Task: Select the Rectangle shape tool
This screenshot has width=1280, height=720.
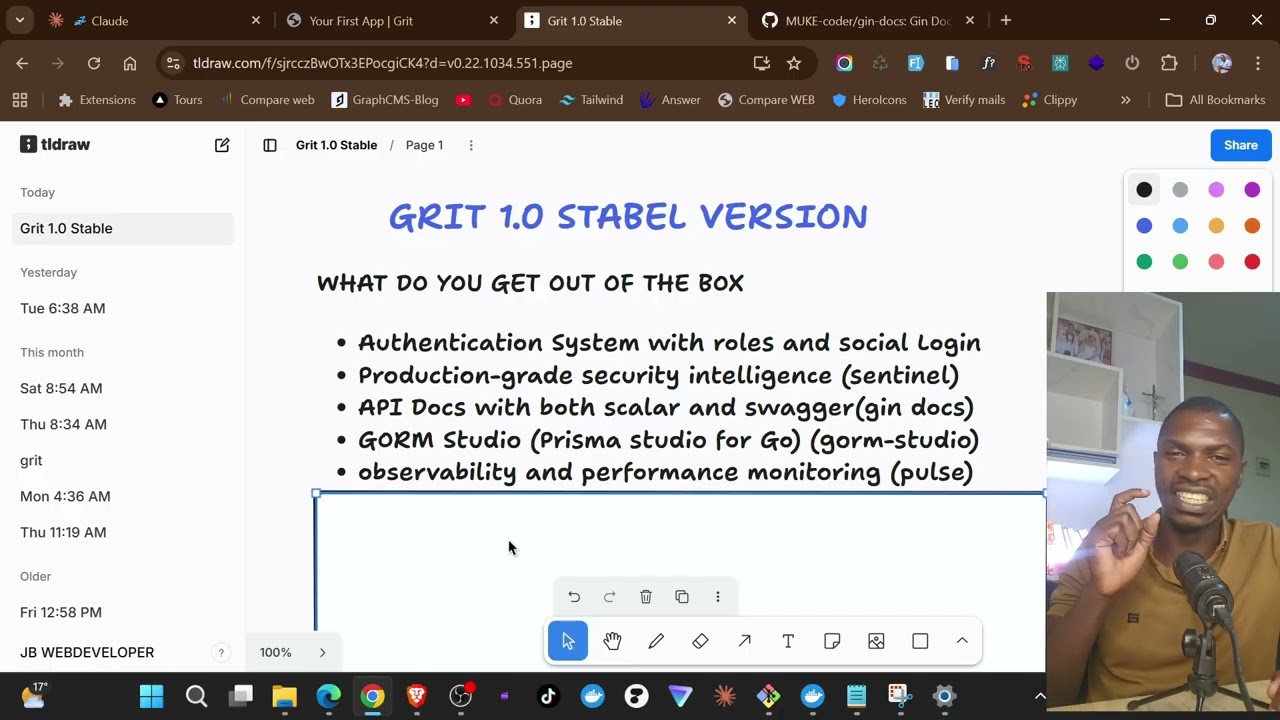Action: pos(920,641)
